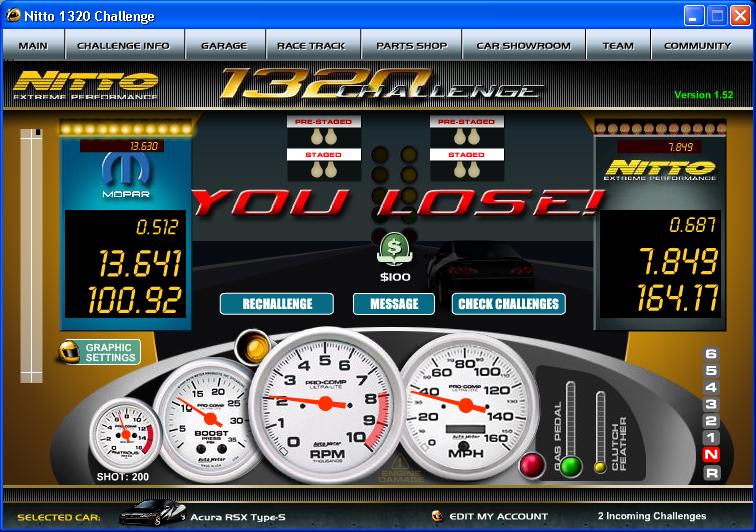Screen dimensions: 756x532
Task: Go to the GARAGE tab
Action: 224,45
